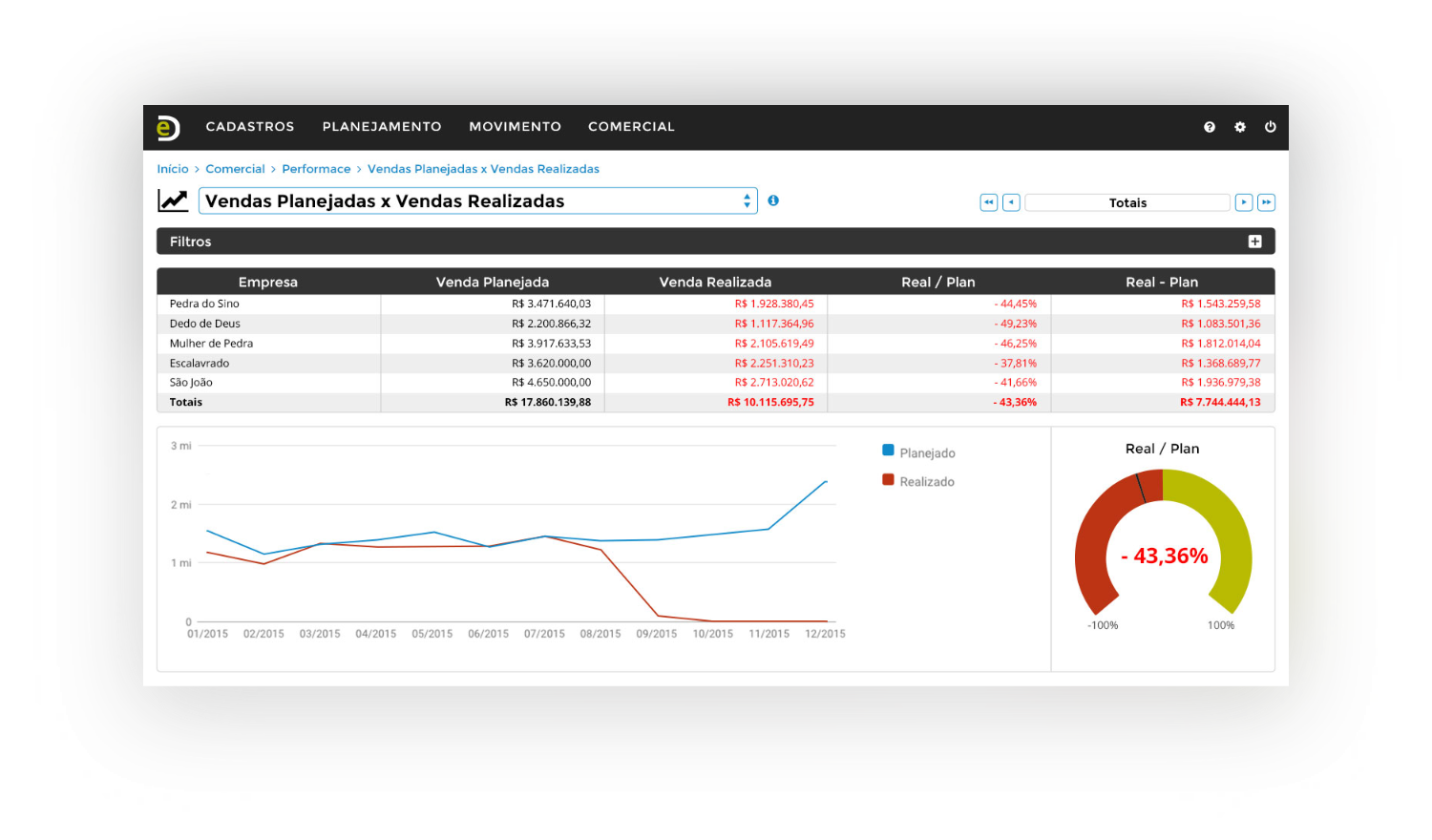Click value R$ 1.117.364,96

point(774,324)
